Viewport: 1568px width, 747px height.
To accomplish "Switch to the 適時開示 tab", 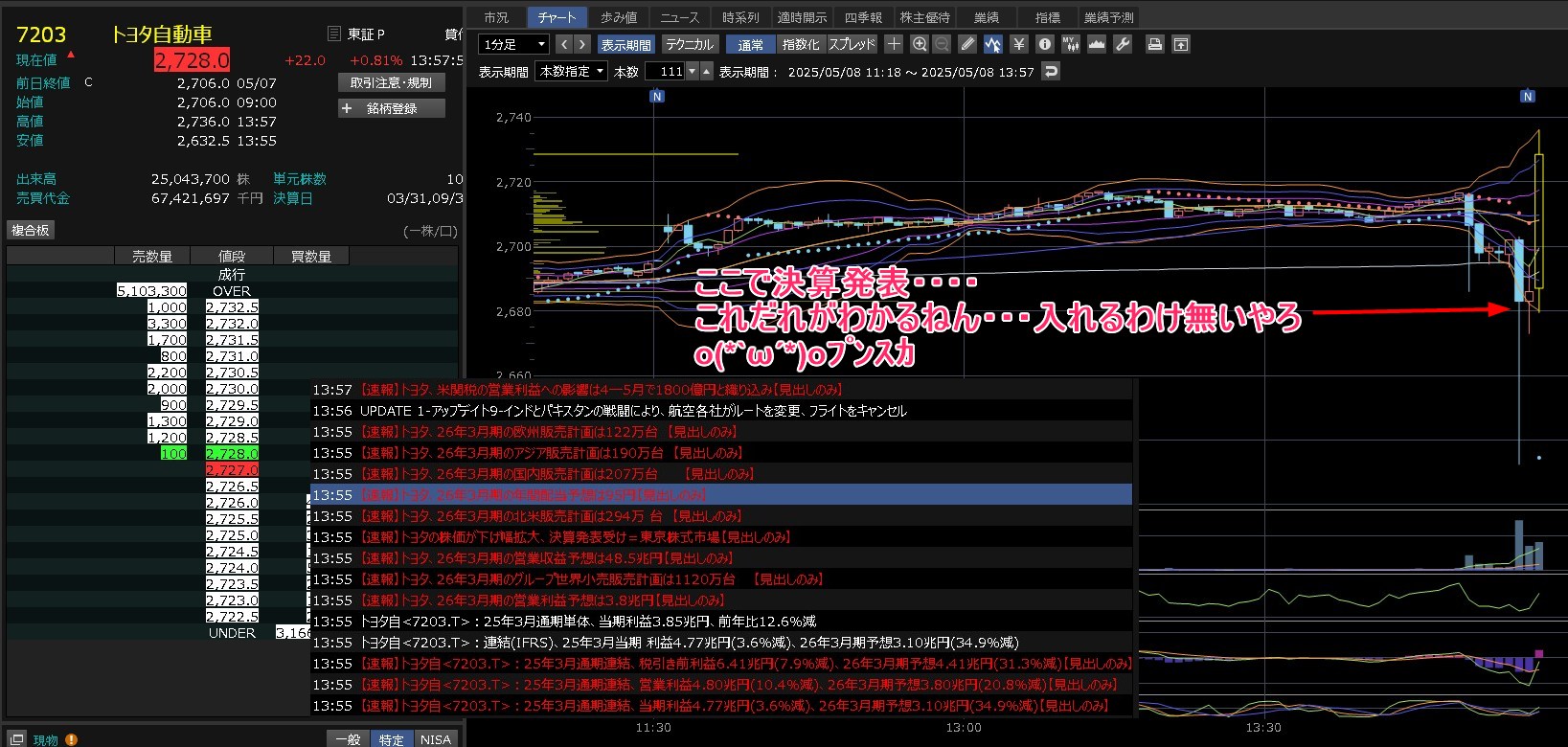I will point(802,17).
